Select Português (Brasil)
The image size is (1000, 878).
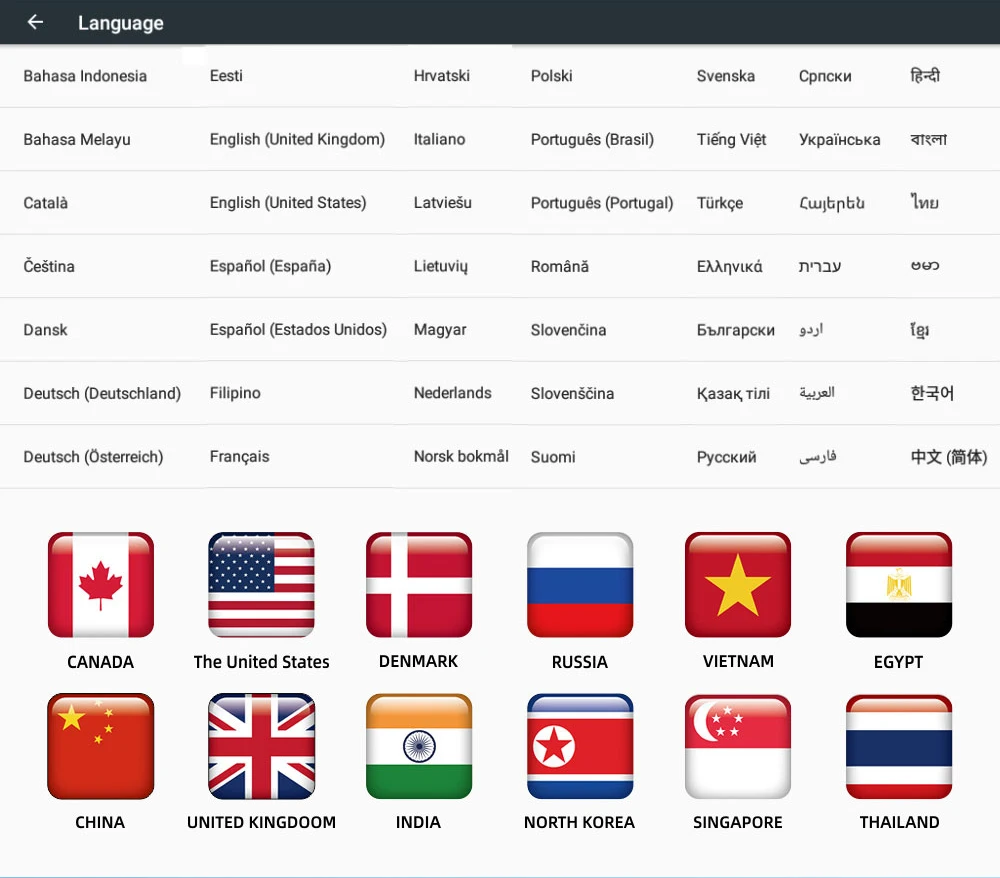tap(592, 140)
